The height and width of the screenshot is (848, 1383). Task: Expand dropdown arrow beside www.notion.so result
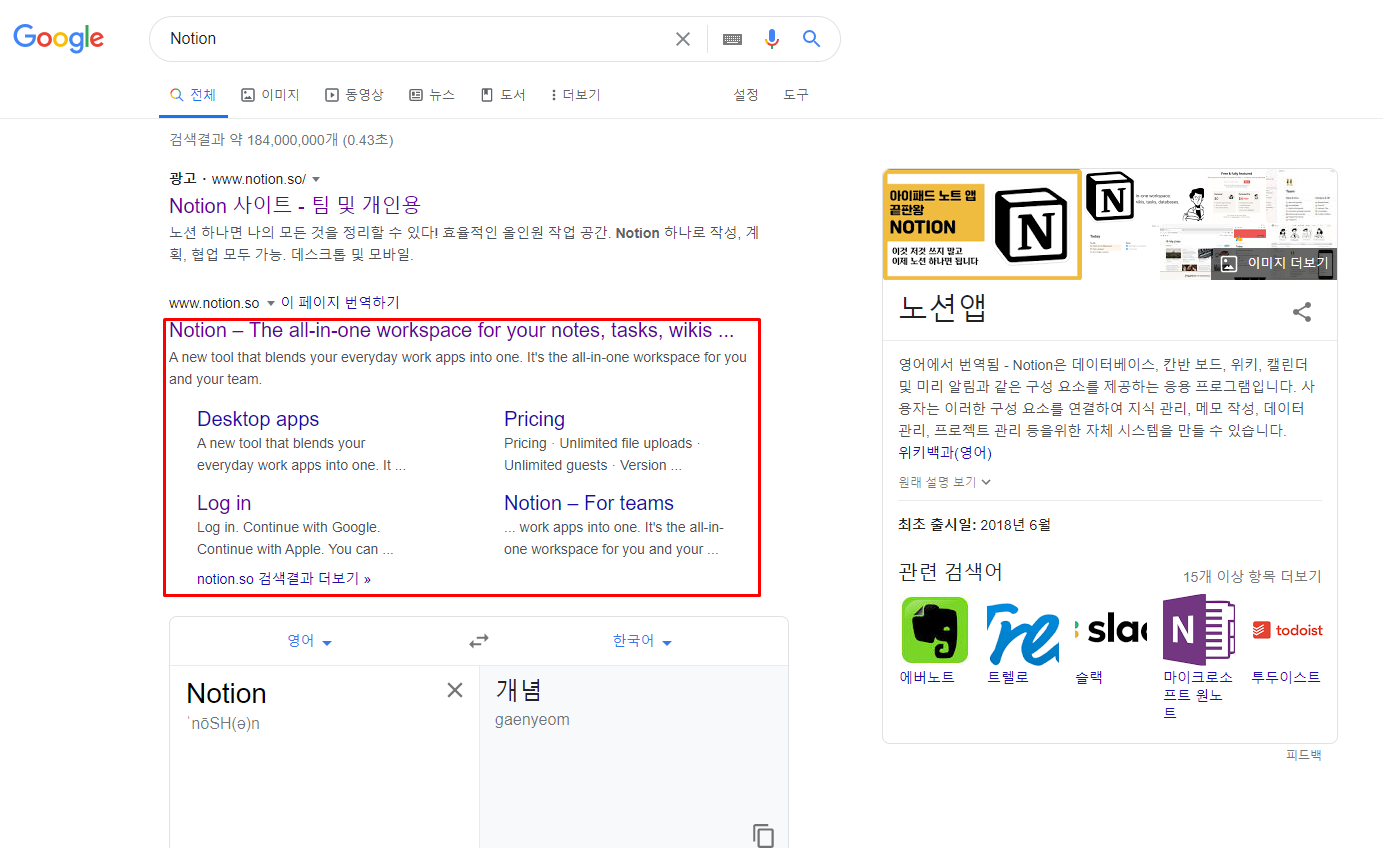[x=270, y=303]
